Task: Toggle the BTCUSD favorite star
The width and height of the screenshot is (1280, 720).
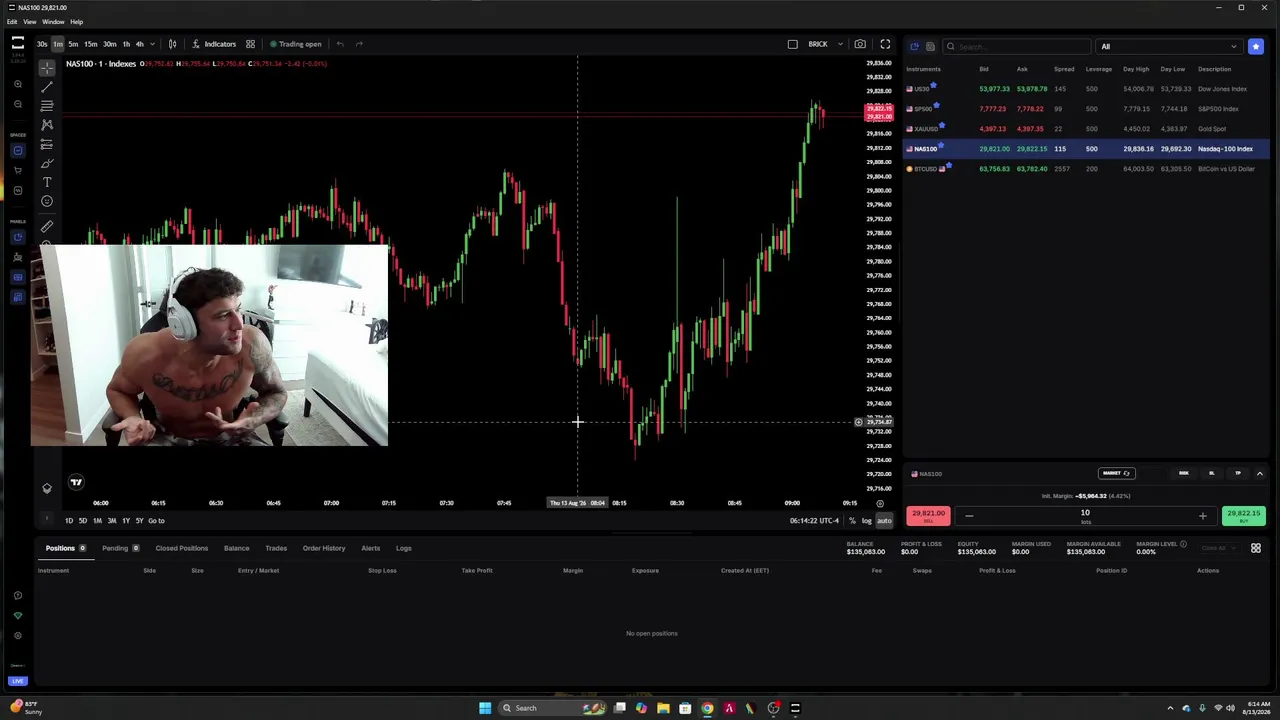Action: [948, 166]
